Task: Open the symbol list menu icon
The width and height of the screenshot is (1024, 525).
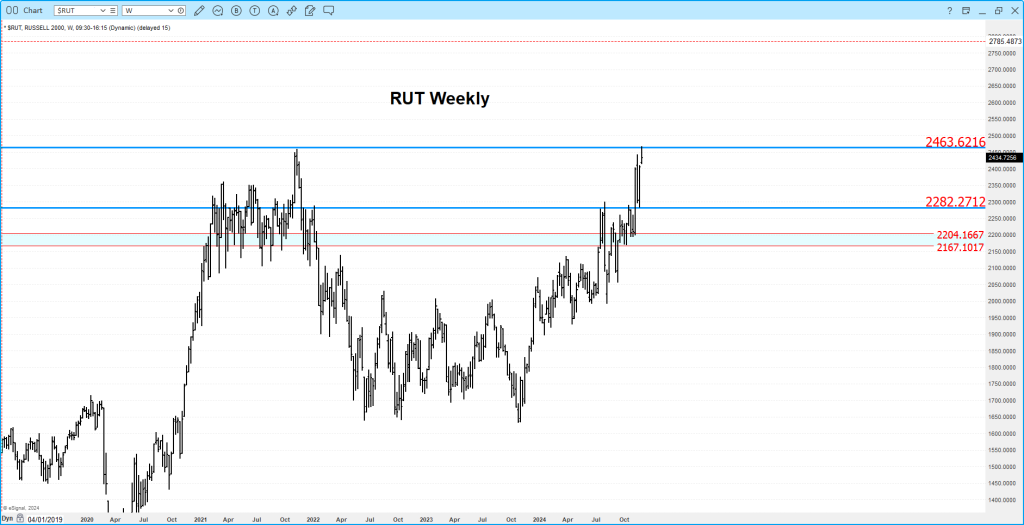Action: (113, 10)
